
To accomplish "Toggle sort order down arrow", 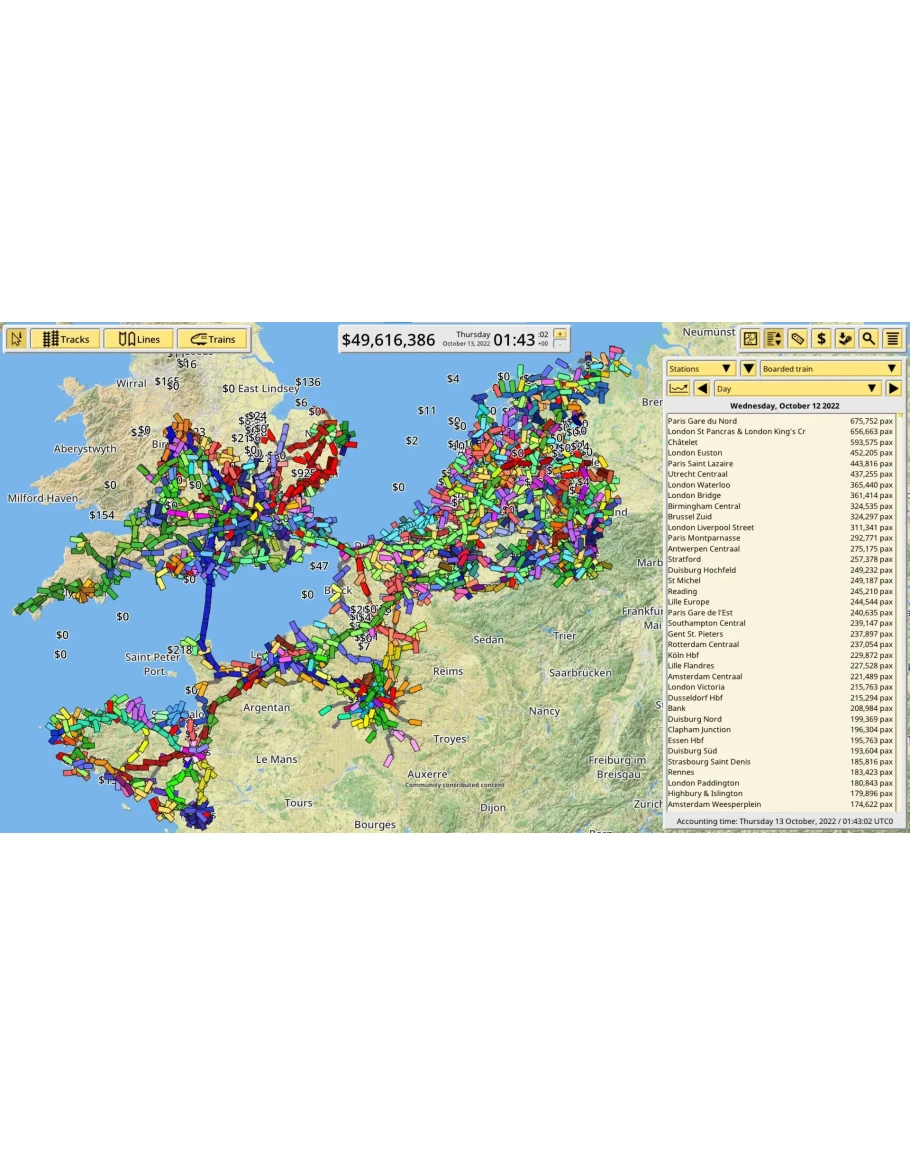I will click(748, 369).
